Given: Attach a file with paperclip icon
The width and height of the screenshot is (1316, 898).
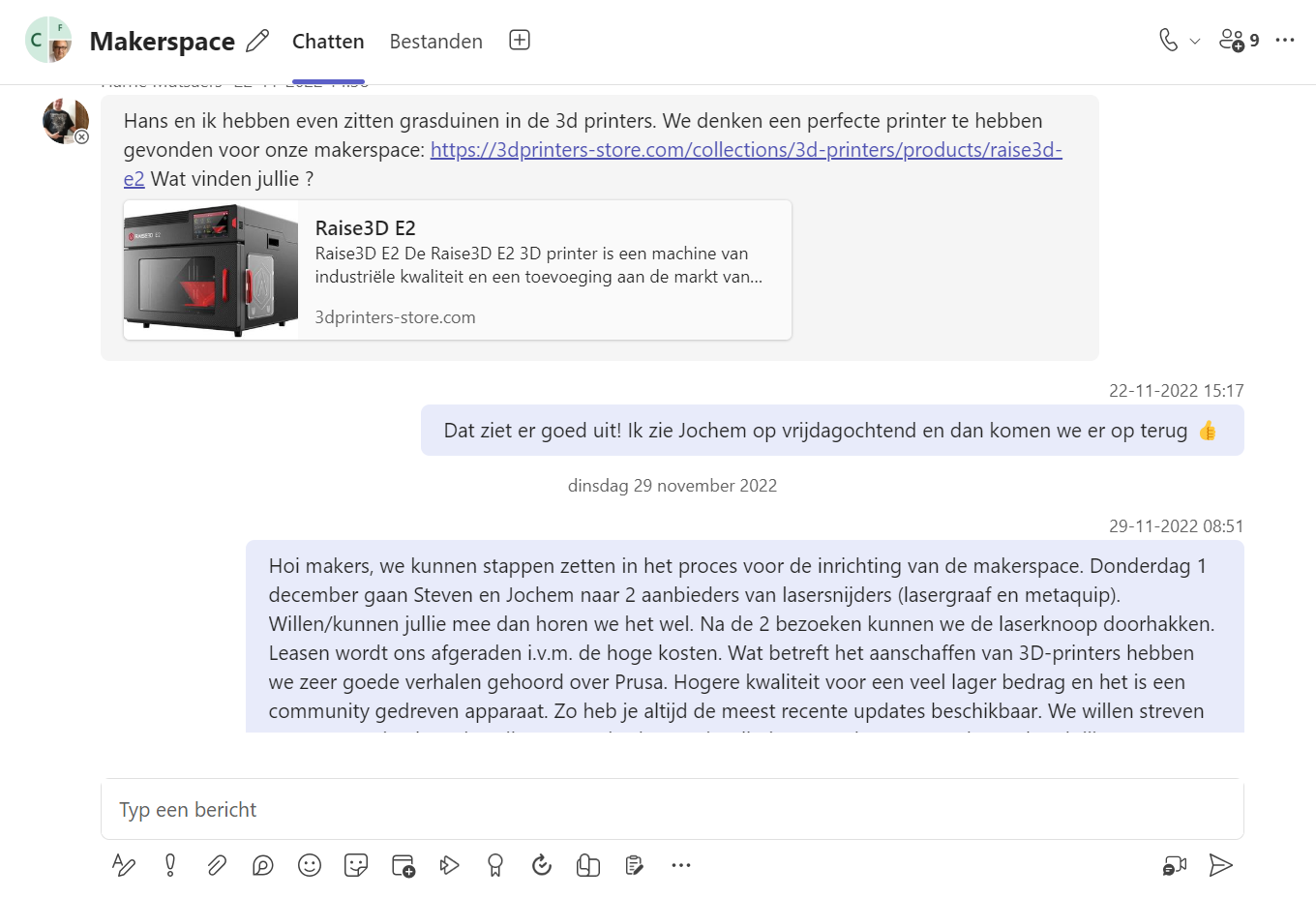Looking at the screenshot, I should [x=217, y=865].
